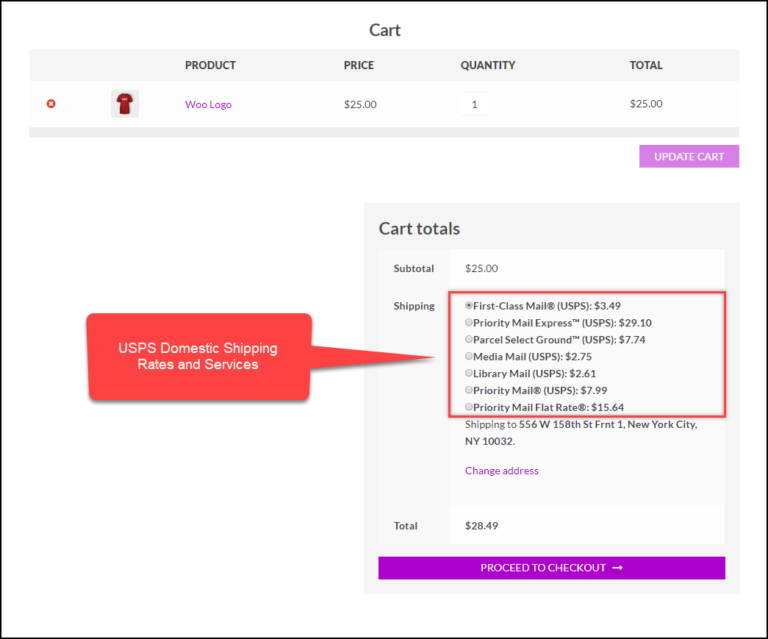Click the Change address link
Viewport: 768px width, 639px height.
501,471
